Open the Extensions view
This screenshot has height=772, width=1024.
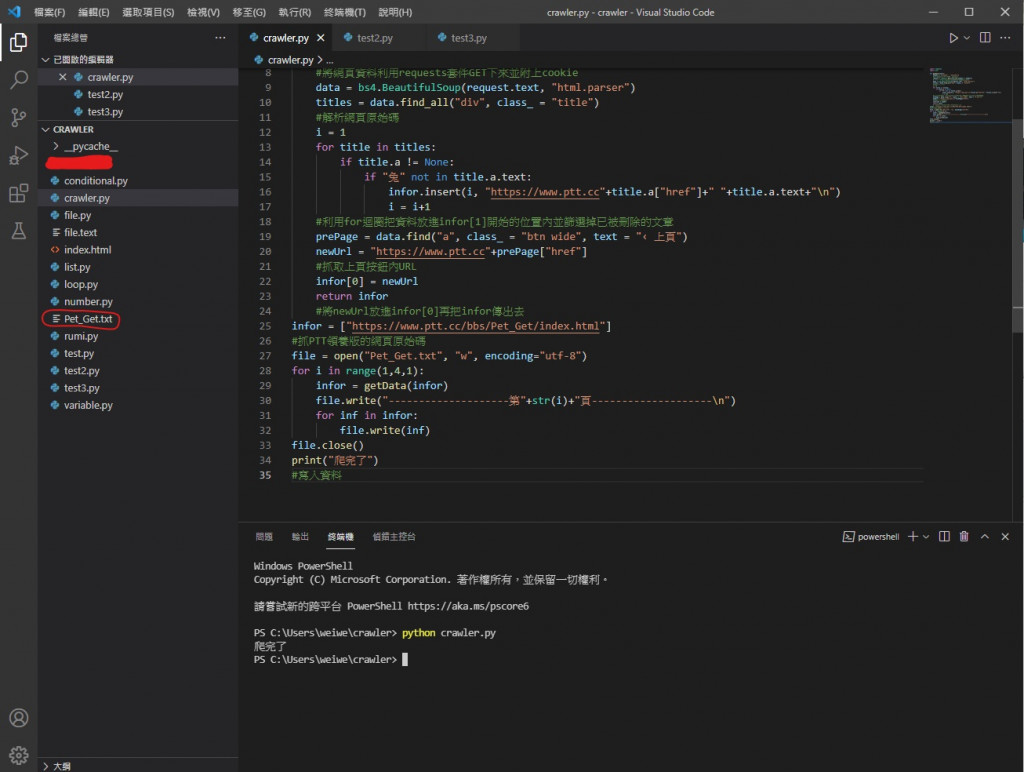tap(18, 193)
